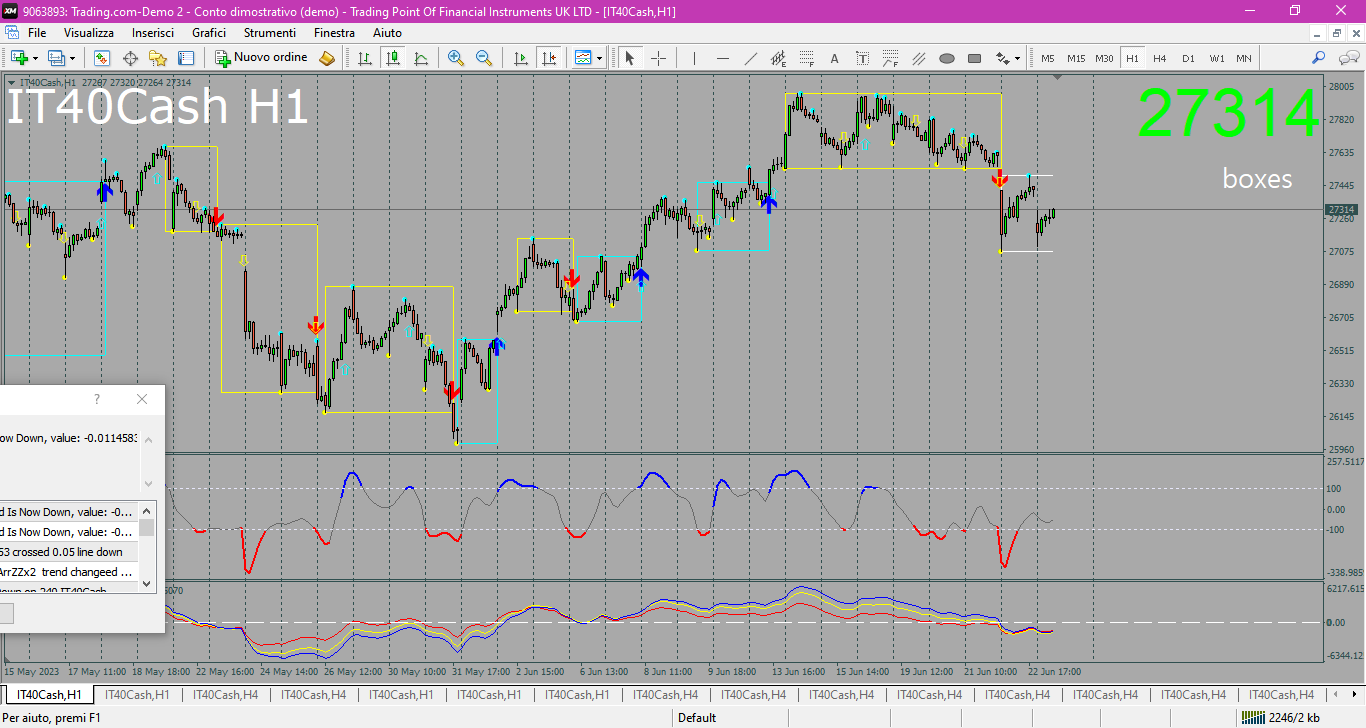Viewport: 1366px width, 728px height.
Task: Activate the standard Cursor pointer mode
Action: point(630,58)
